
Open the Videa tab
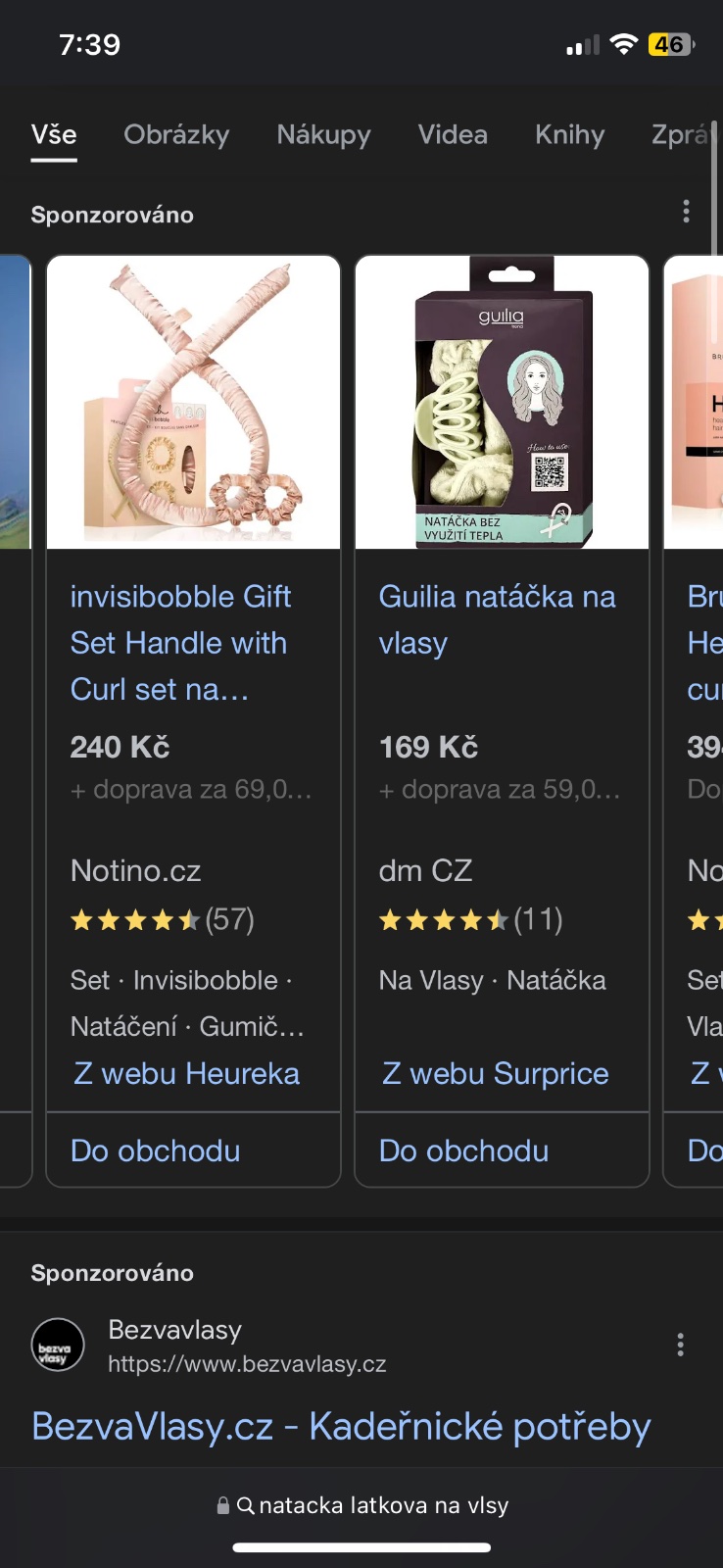[x=453, y=135]
